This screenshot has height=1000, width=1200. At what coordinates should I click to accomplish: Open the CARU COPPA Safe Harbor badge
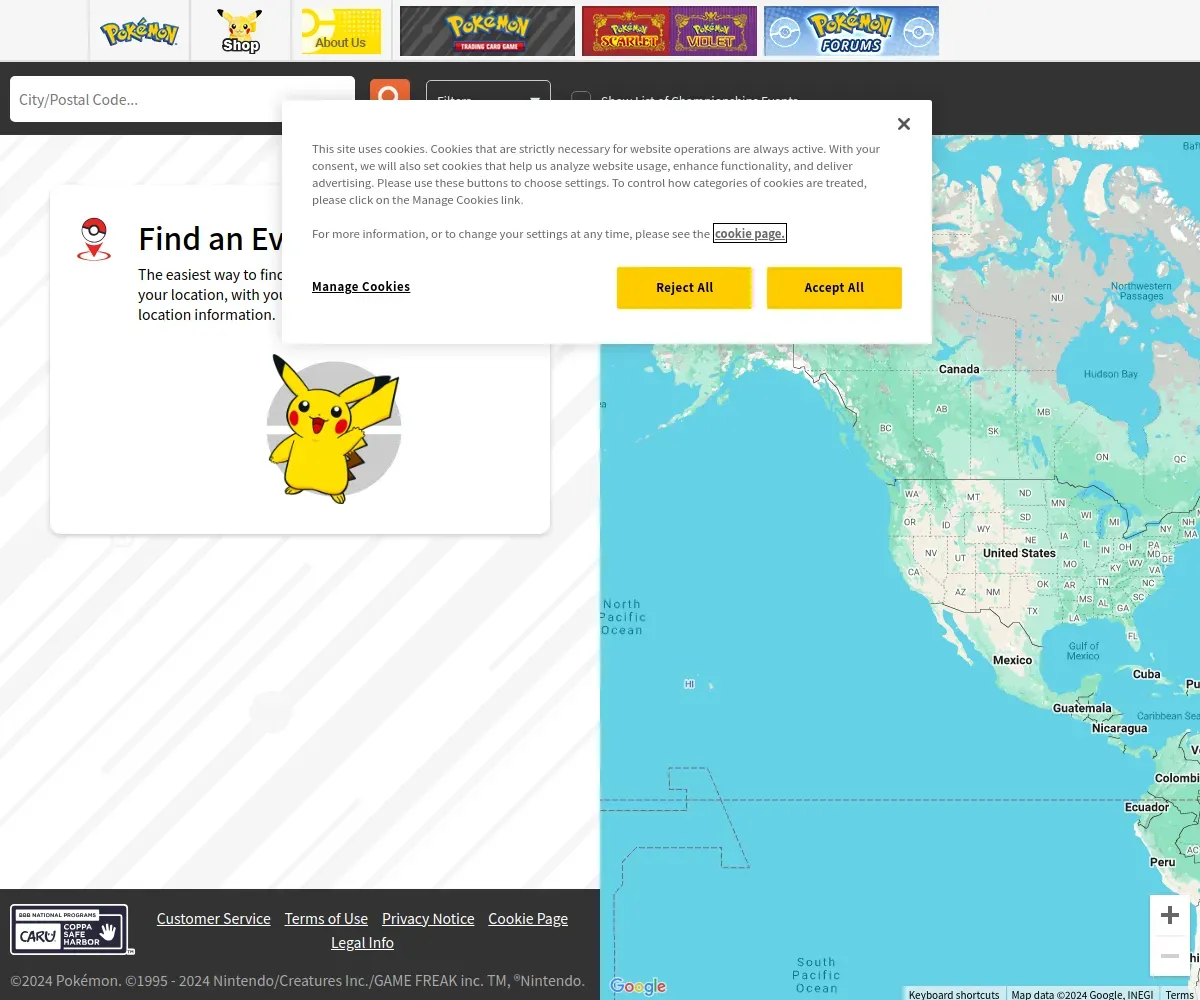pos(72,930)
